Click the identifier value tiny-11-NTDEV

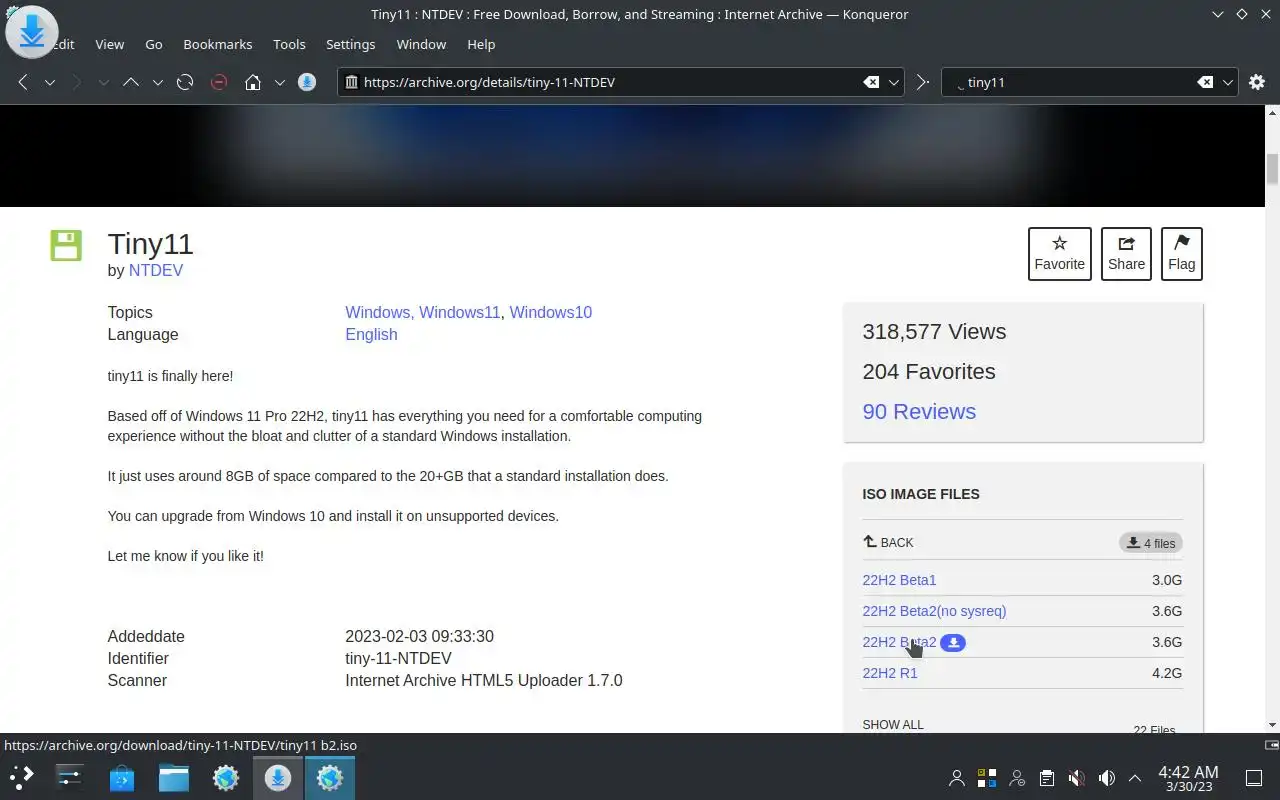(x=398, y=658)
